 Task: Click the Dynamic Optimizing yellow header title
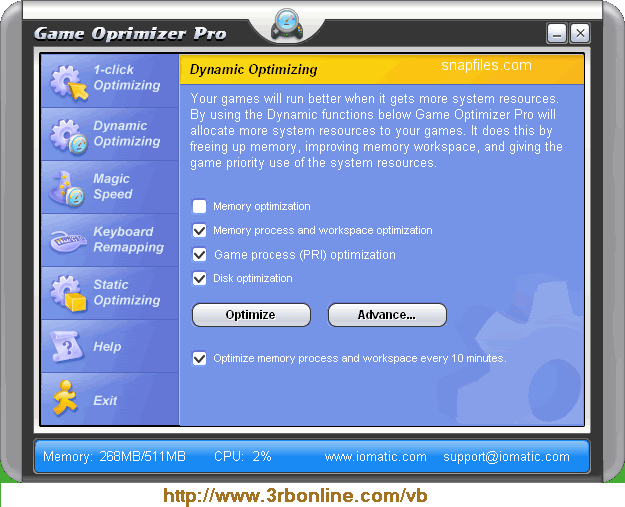point(254,69)
